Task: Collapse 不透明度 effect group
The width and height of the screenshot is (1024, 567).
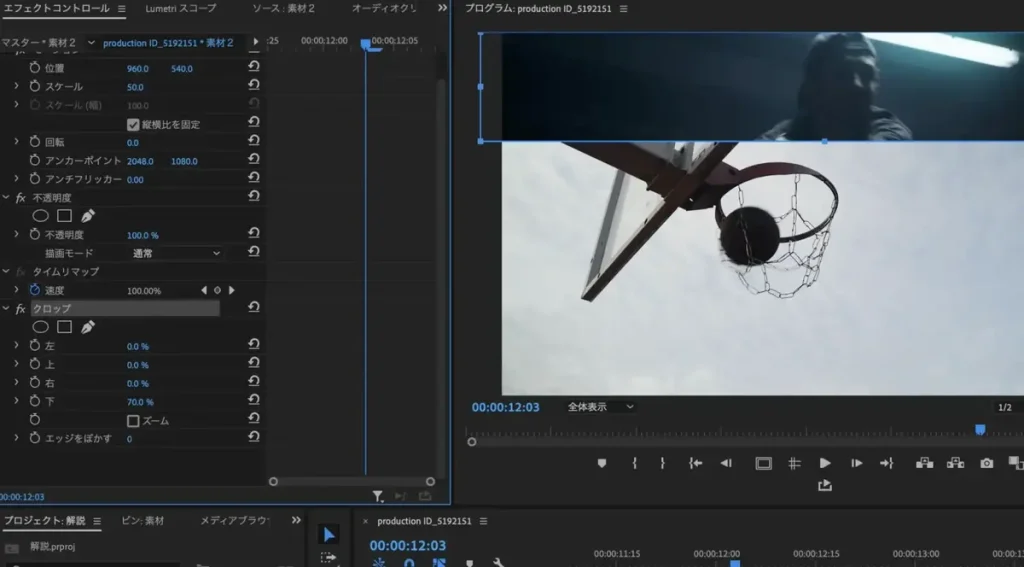Action: (6, 197)
